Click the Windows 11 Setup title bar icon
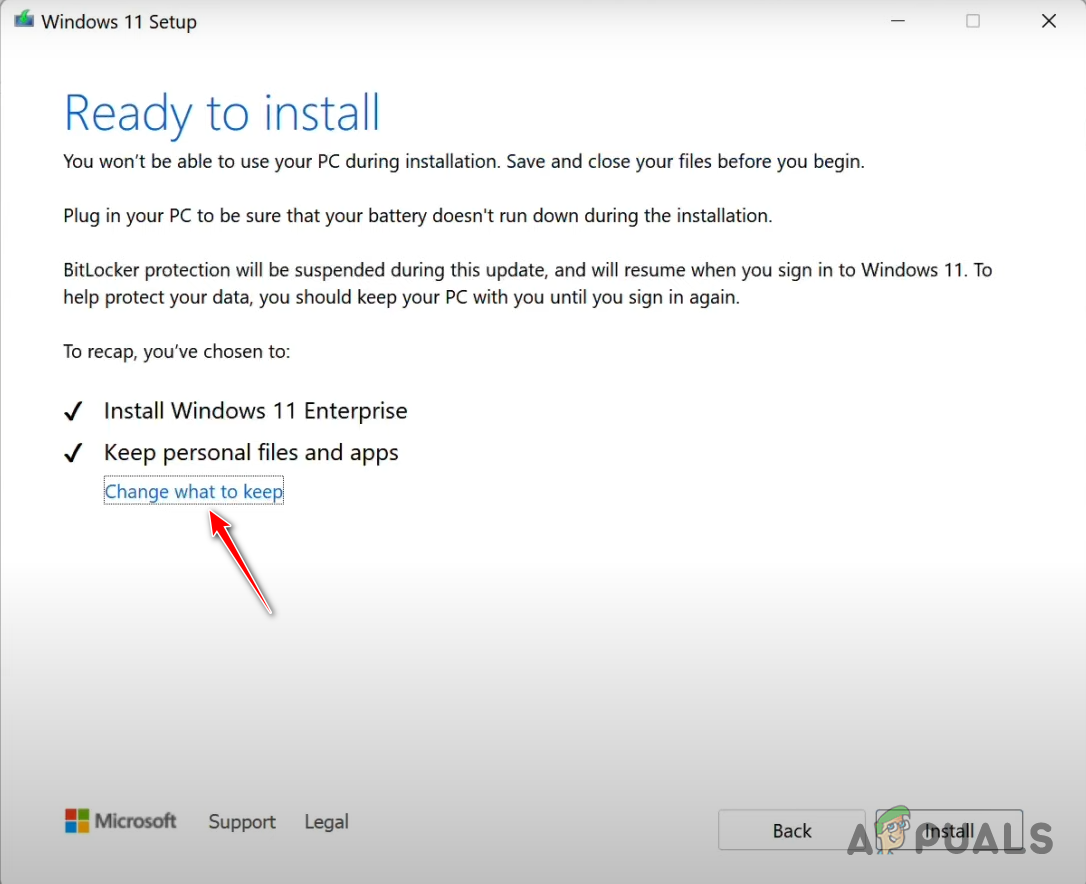 (24, 20)
